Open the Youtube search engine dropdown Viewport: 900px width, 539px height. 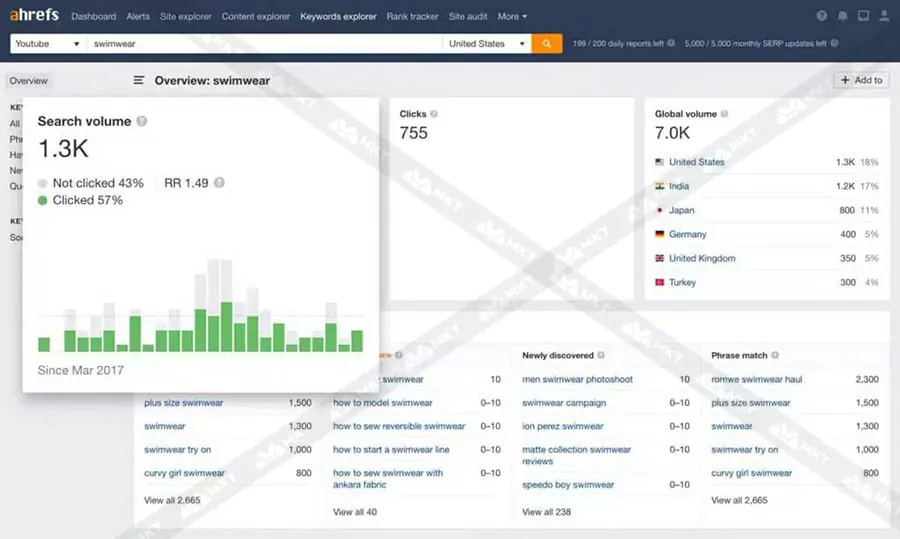tap(47, 44)
